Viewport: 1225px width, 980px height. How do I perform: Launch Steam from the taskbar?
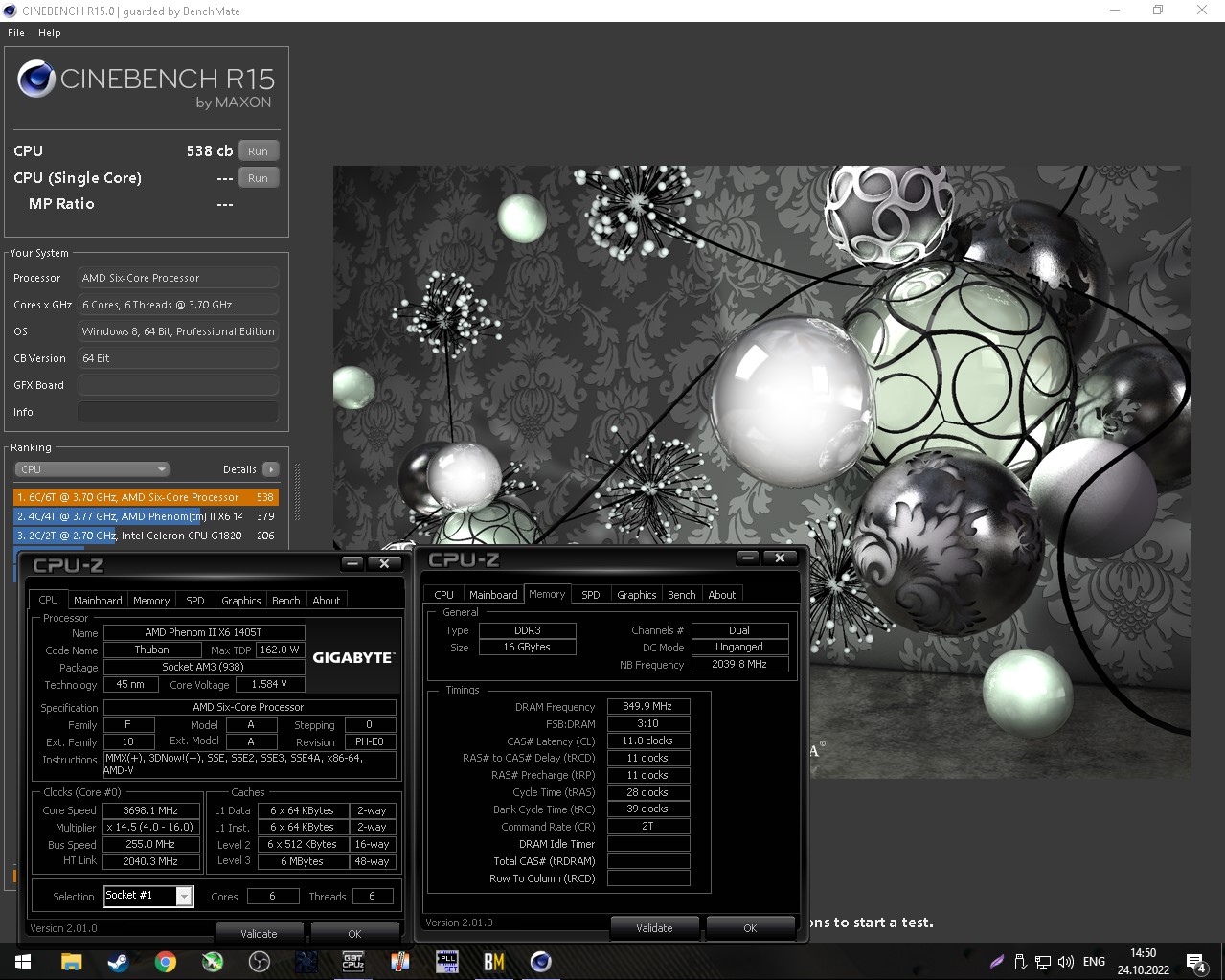click(x=118, y=961)
